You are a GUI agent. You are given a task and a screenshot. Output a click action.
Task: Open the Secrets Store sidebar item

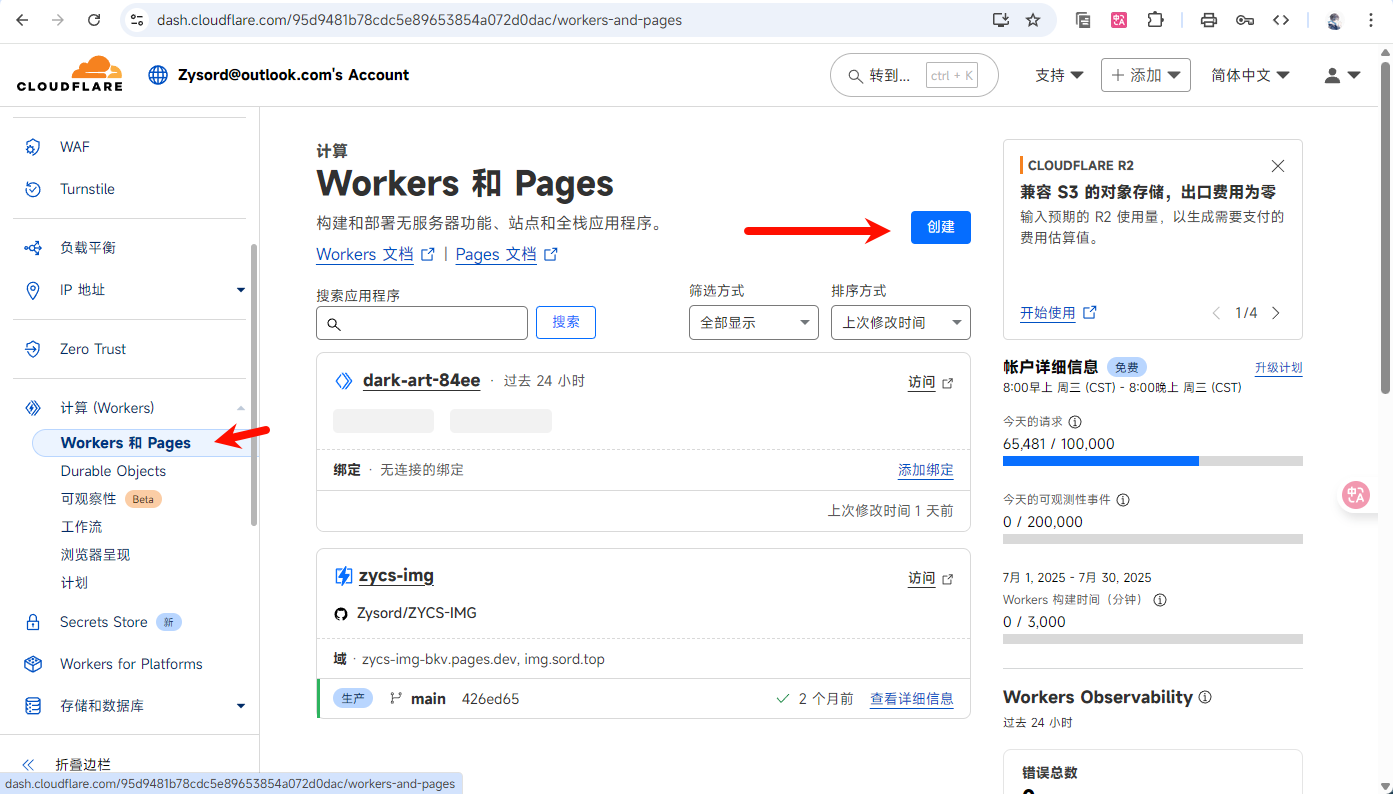click(x=103, y=622)
